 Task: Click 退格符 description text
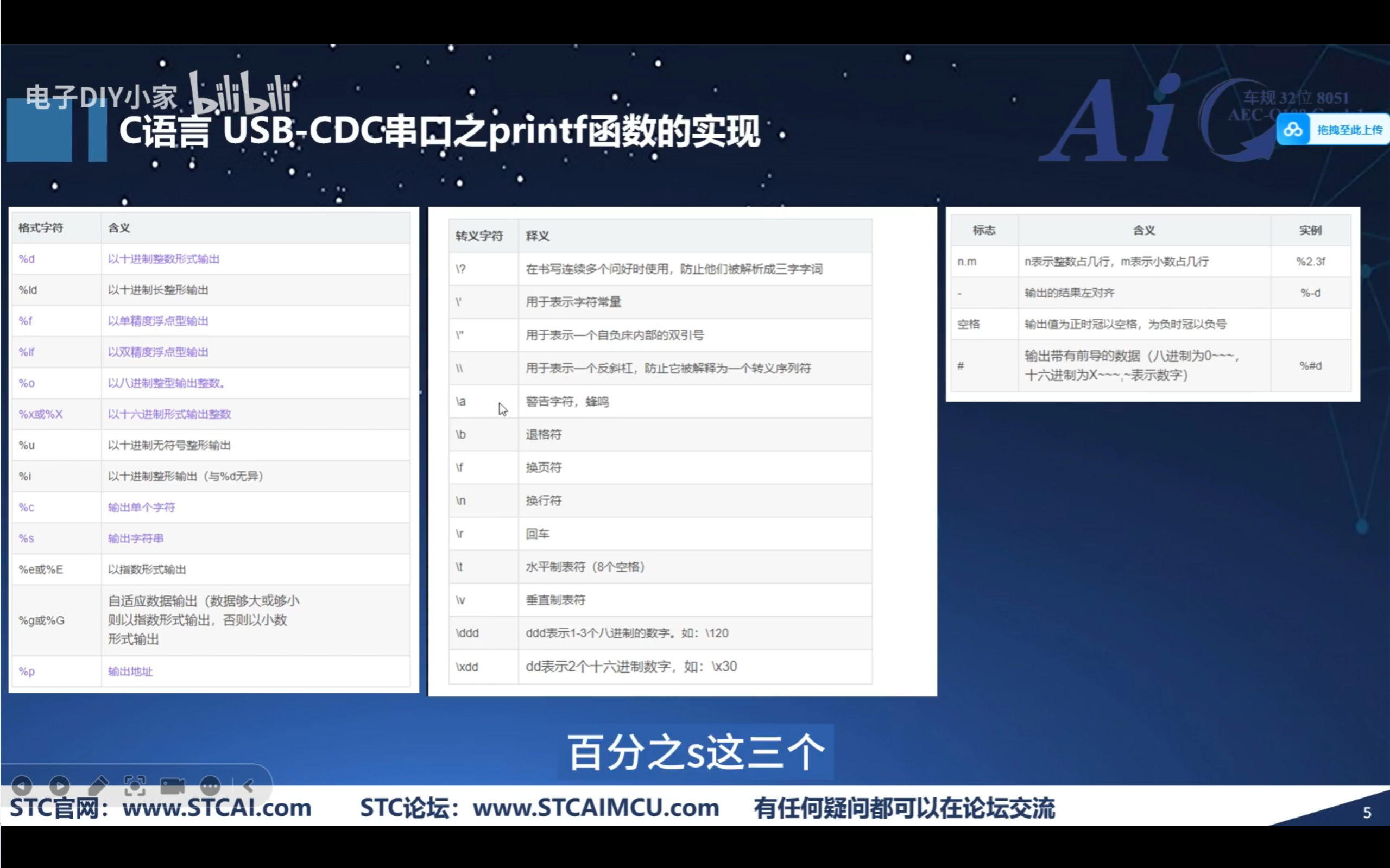pos(544,435)
